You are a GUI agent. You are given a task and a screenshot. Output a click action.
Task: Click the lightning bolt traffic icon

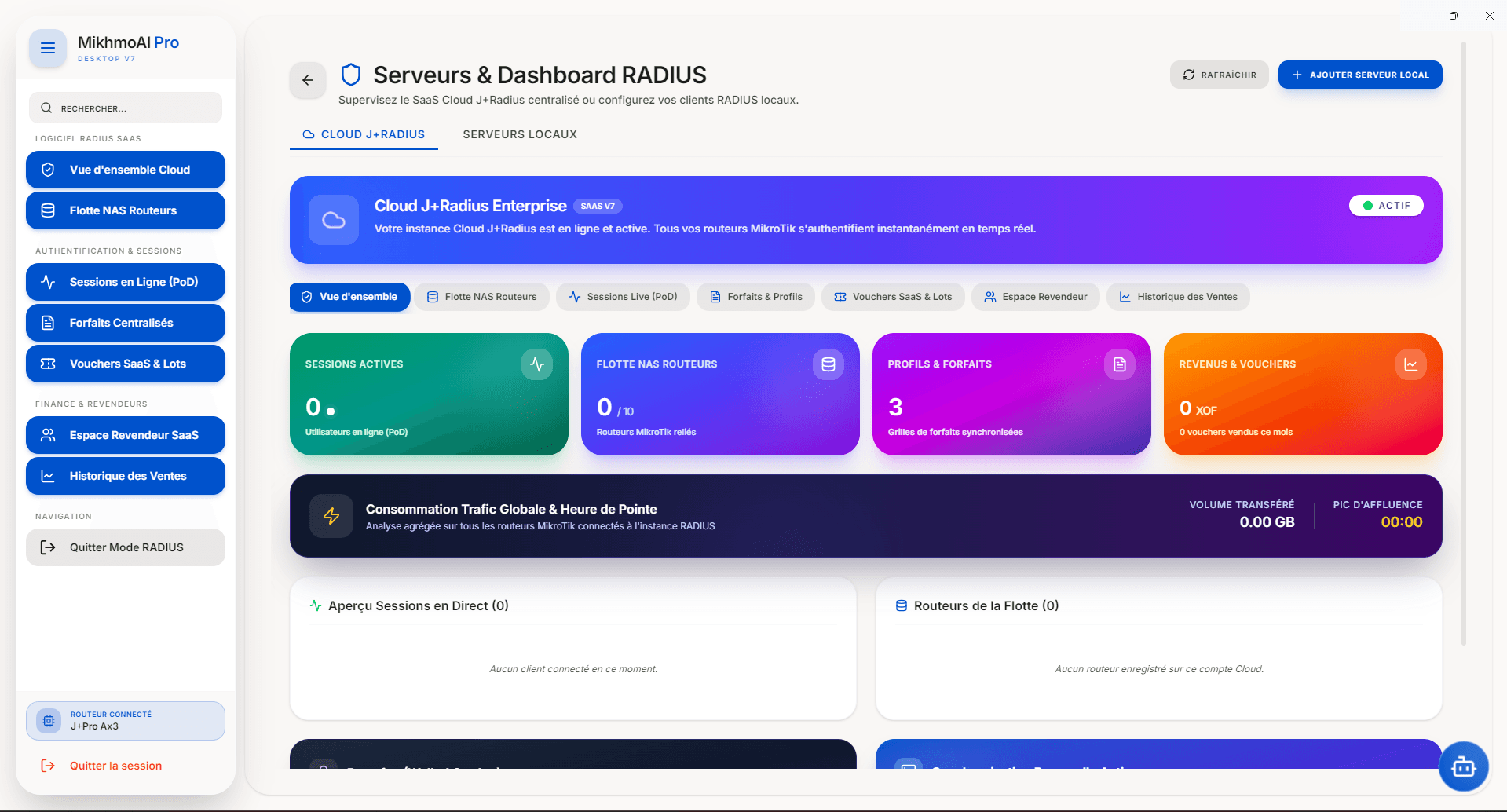[331, 516]
